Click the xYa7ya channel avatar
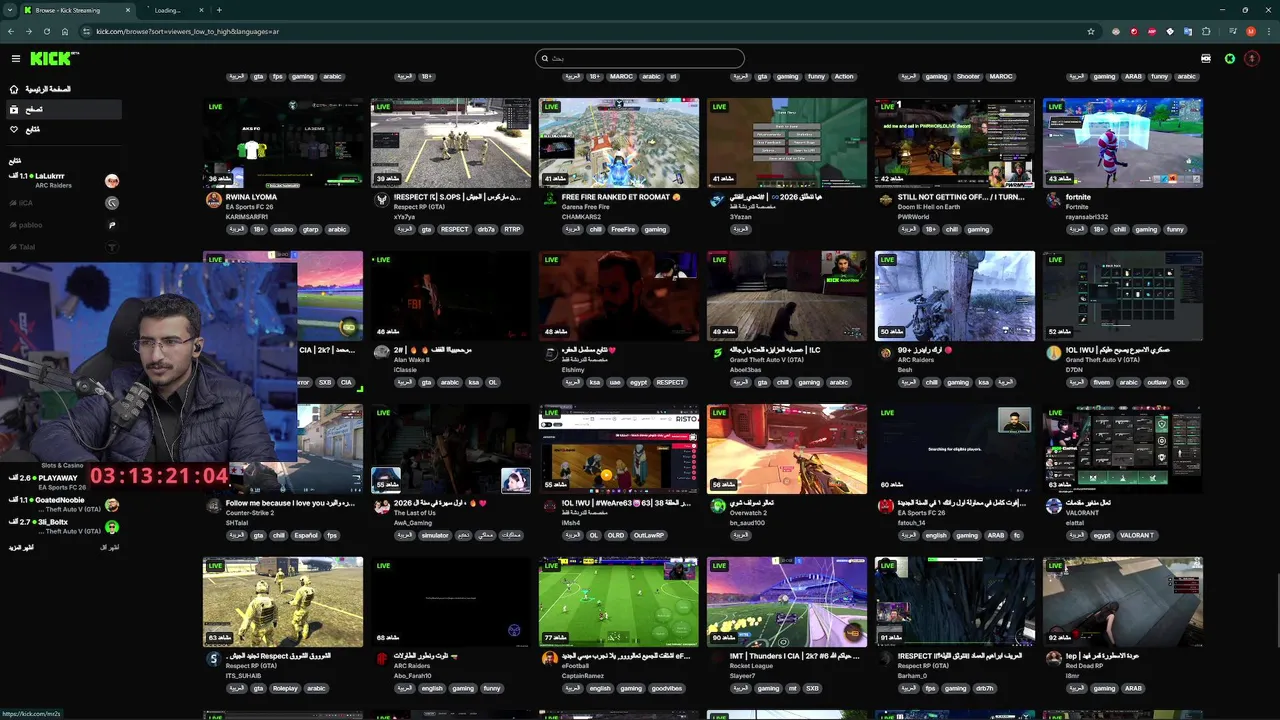The height and width of the screenshot is (720, 1280). [x=381, y=200]
